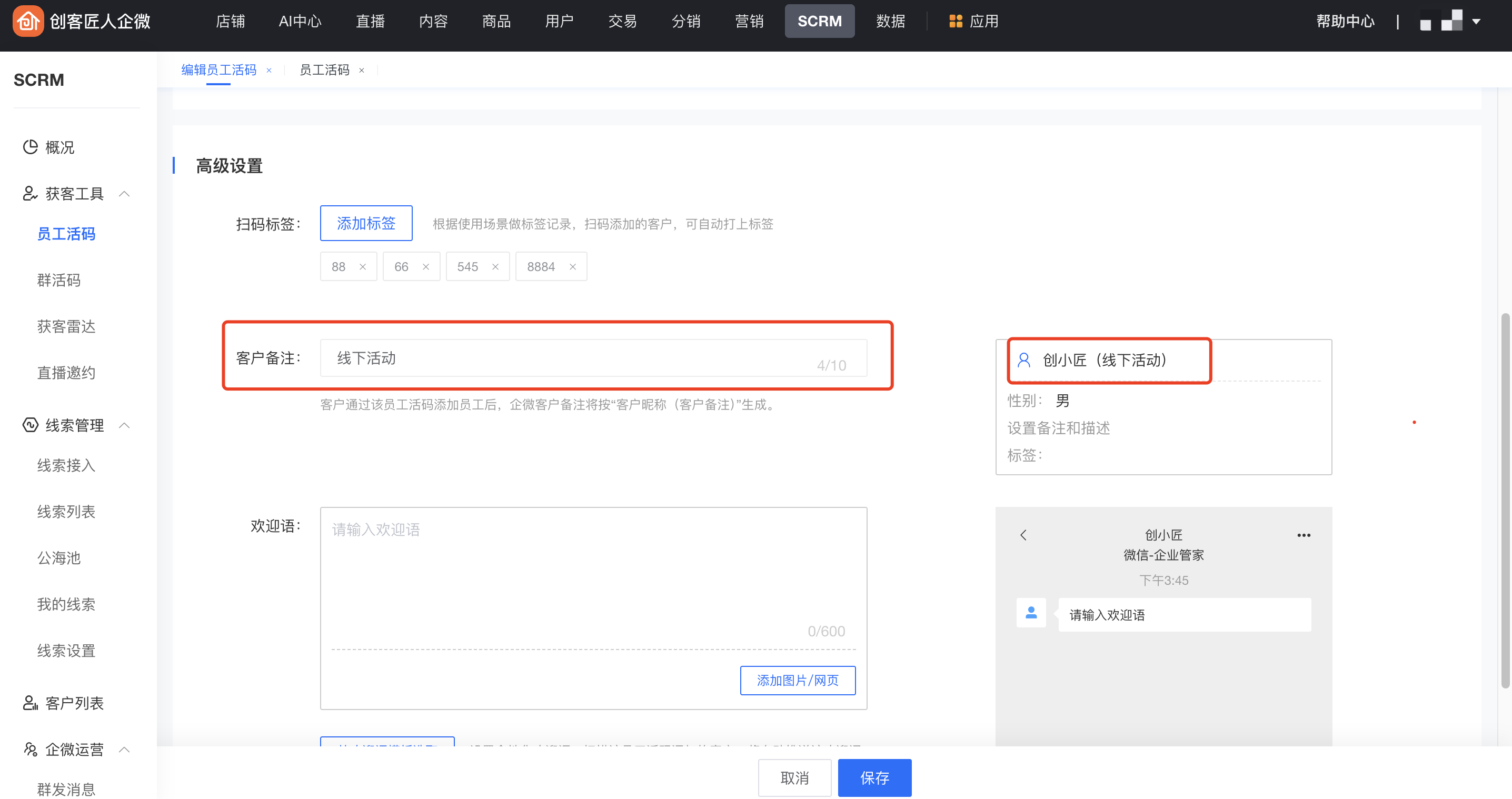1512x799 pixels.
Task: Click the 添加图片/网页 button
Action: [x=798, y=681]
